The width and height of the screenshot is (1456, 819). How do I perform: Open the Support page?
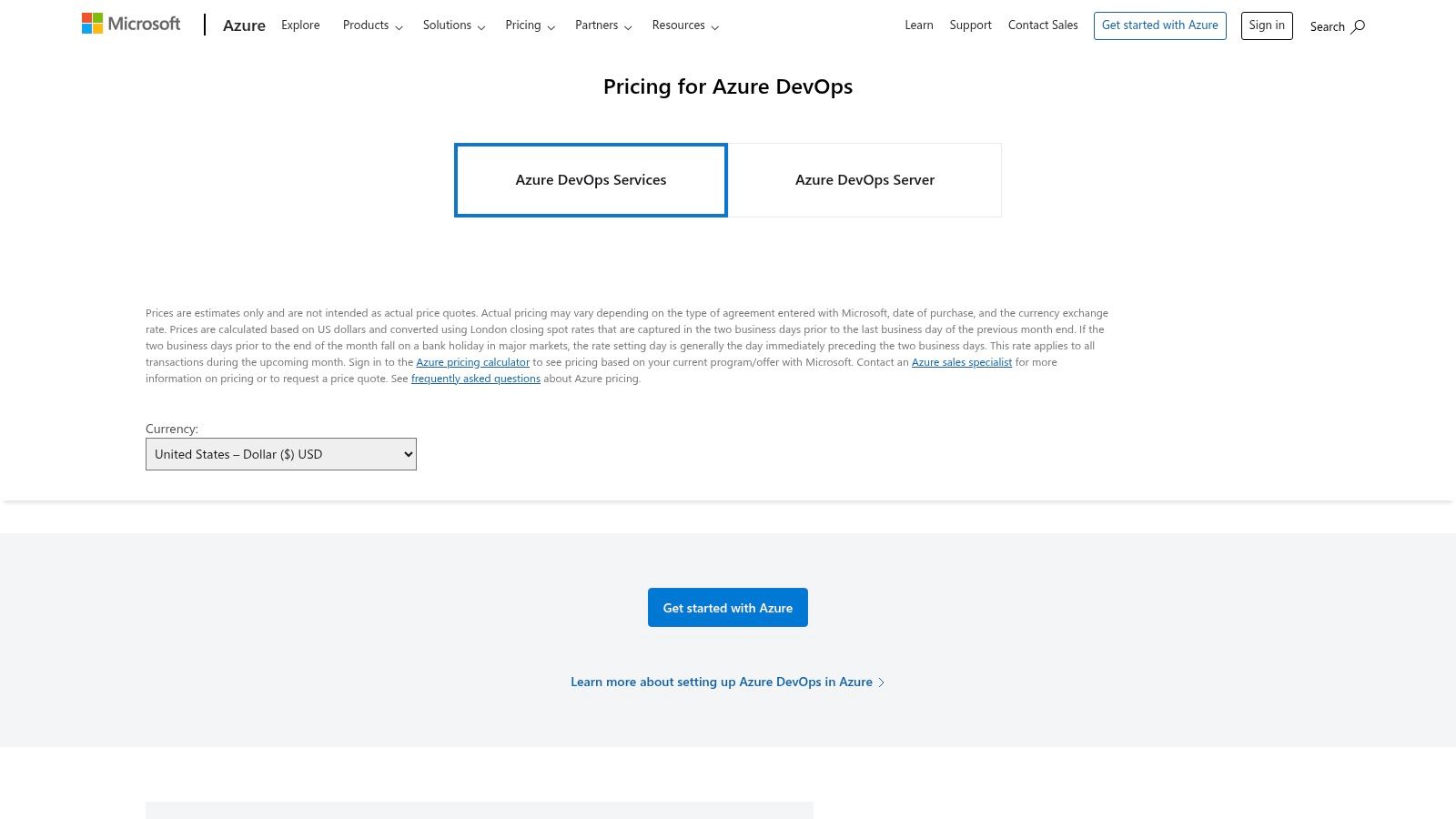pyautogui.click(x=970, y=25)
